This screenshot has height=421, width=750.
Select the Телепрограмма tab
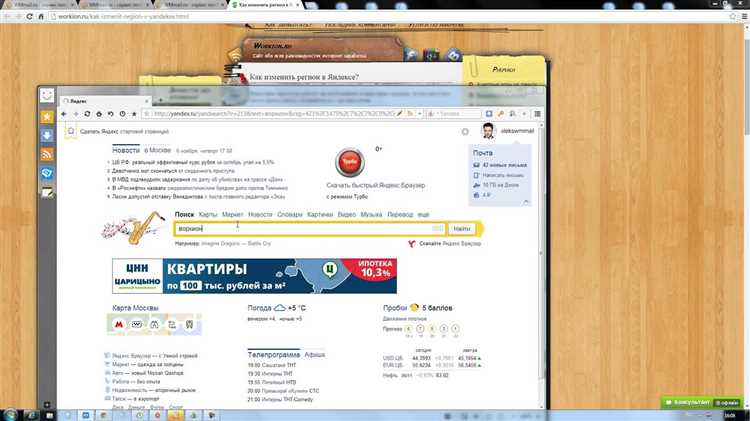pyautogui.click(x=274, y=355)
